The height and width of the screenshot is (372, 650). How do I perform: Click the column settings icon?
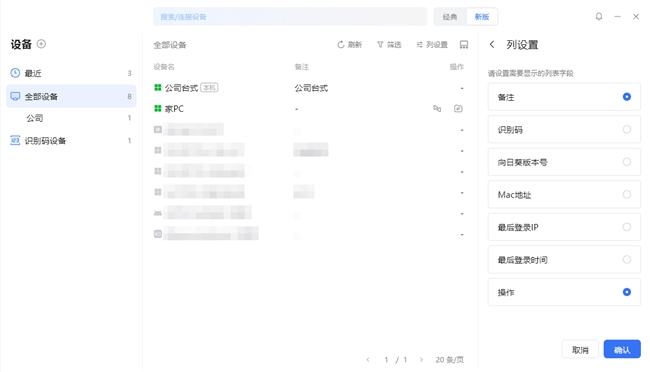pos(420,45)
